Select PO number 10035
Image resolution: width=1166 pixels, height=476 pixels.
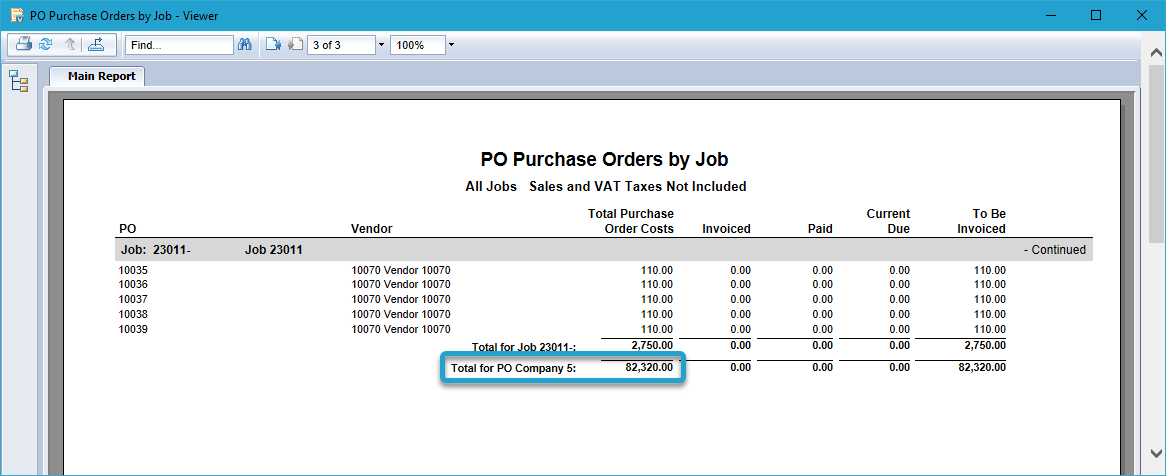133,270
